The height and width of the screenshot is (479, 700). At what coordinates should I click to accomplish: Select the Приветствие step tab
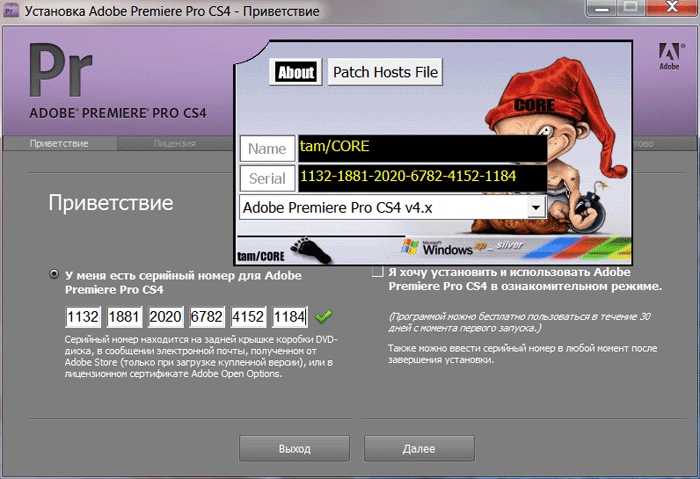[59, 143]
